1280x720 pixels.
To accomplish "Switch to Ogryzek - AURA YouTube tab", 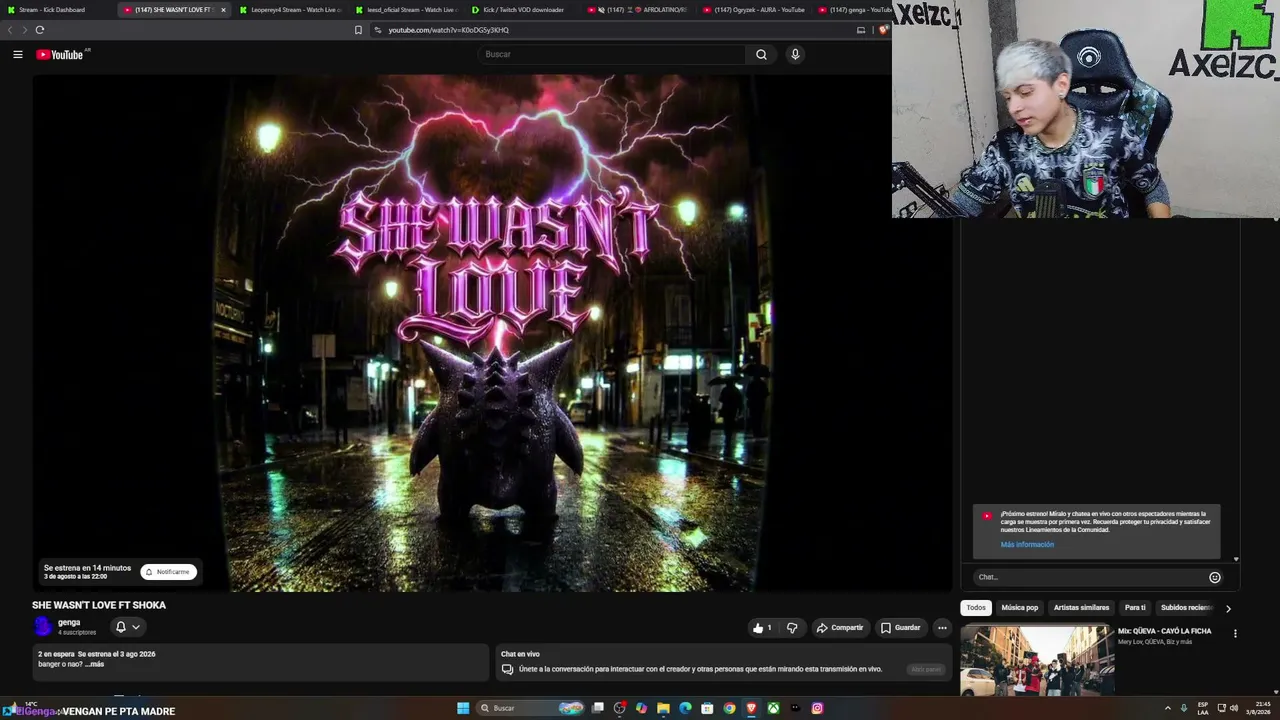I will pos(755,10).
